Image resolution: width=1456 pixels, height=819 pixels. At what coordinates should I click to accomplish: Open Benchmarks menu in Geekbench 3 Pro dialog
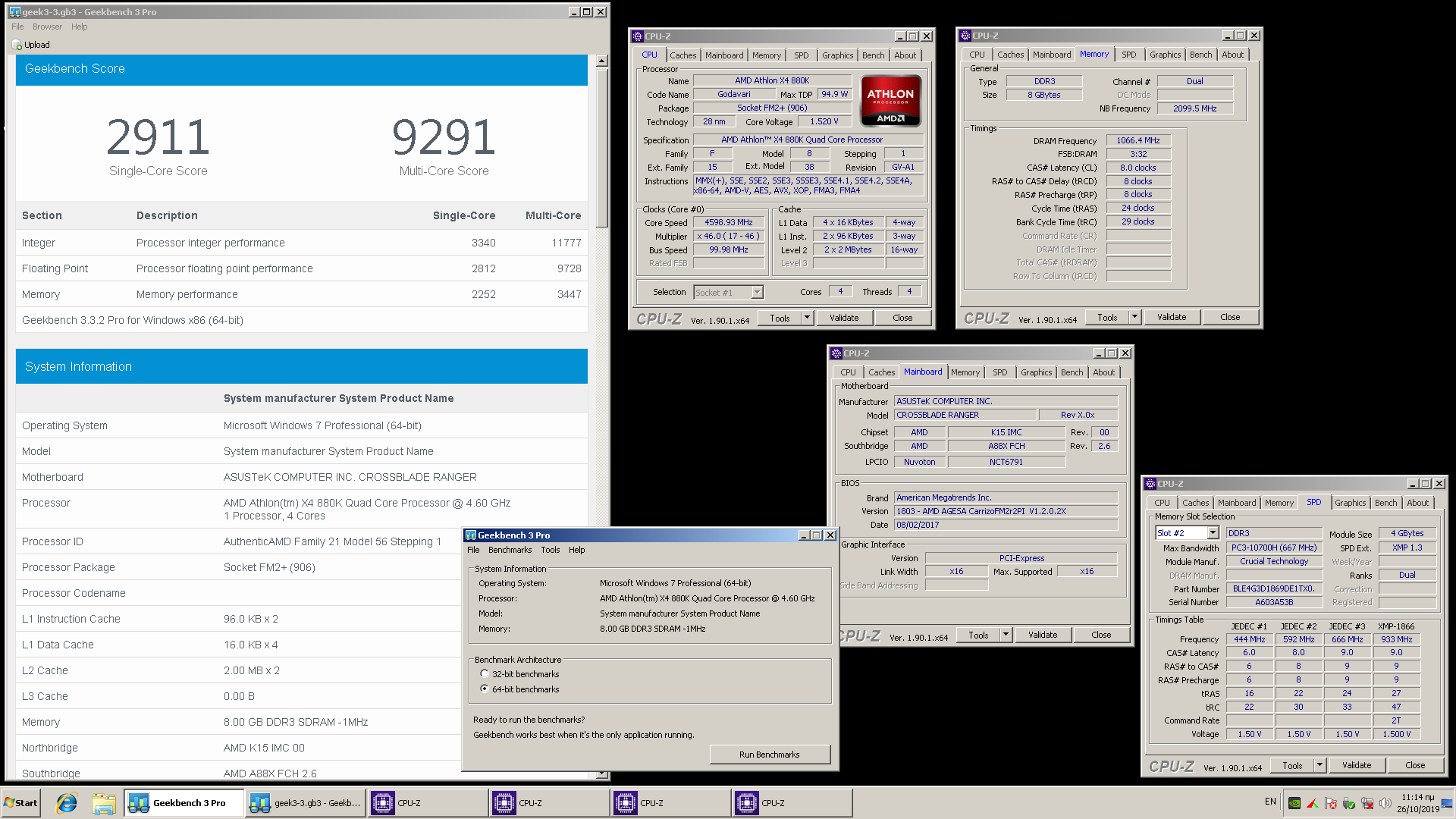(510, 550)
